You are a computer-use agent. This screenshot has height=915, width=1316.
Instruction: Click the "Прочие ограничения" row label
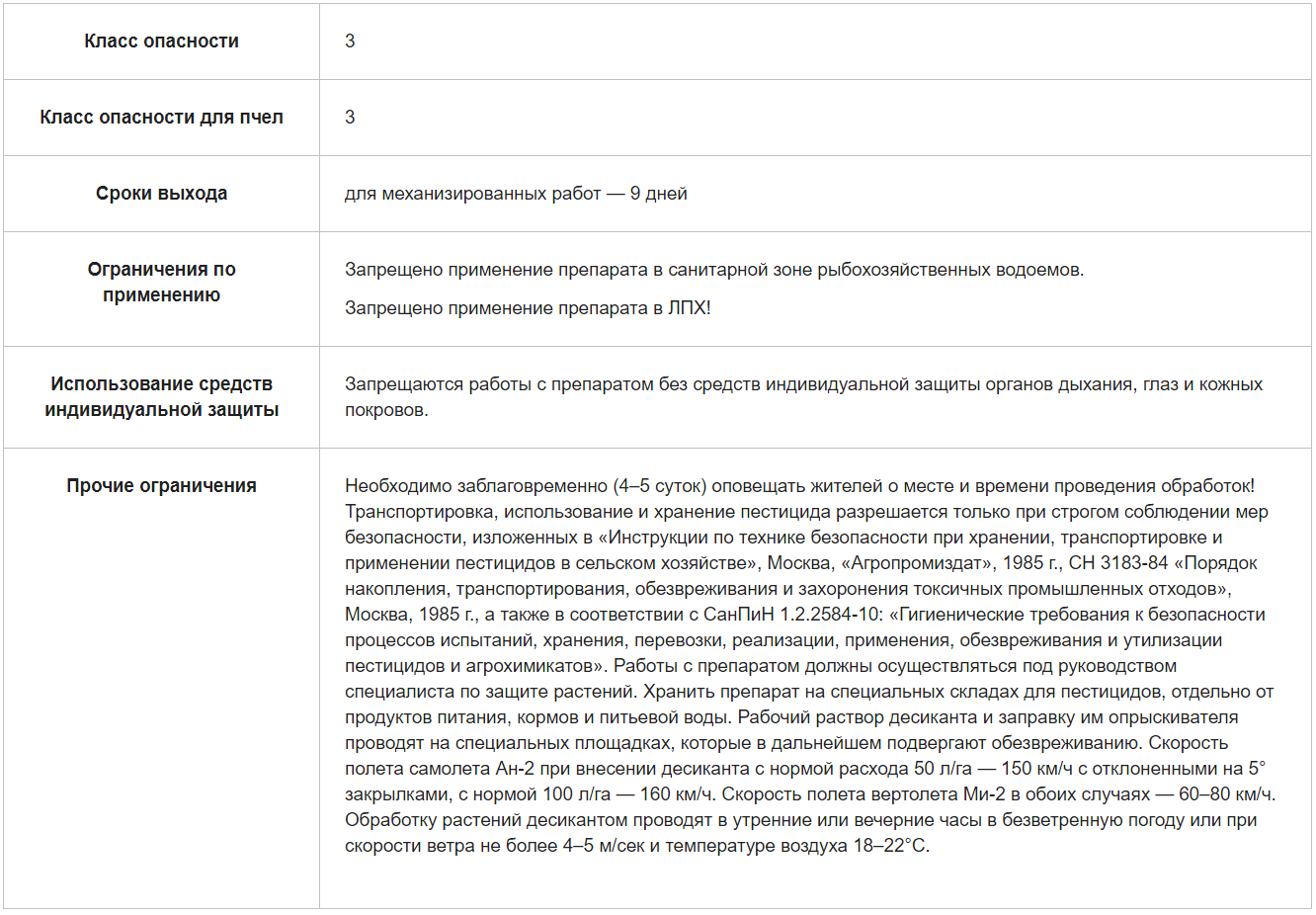click(161, 486)
